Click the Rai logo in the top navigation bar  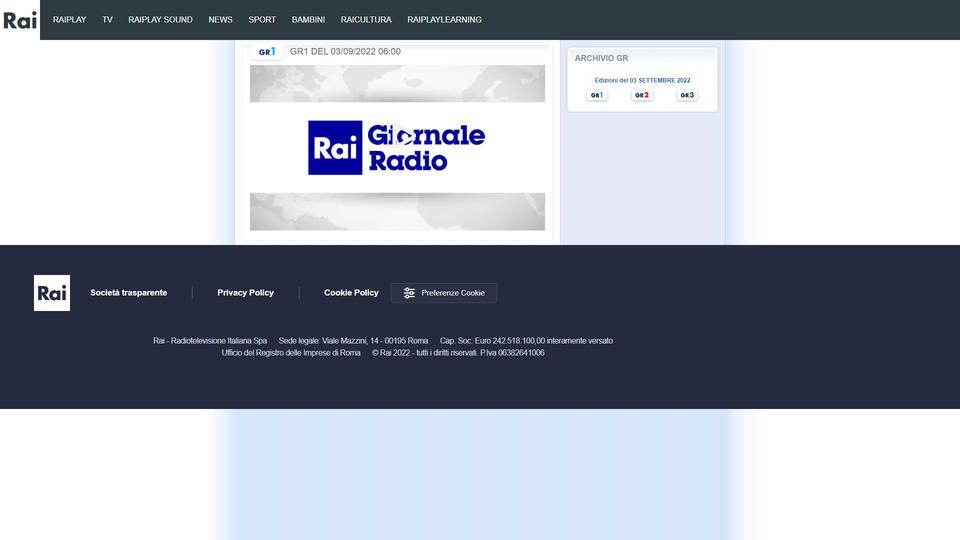(20, 20)
